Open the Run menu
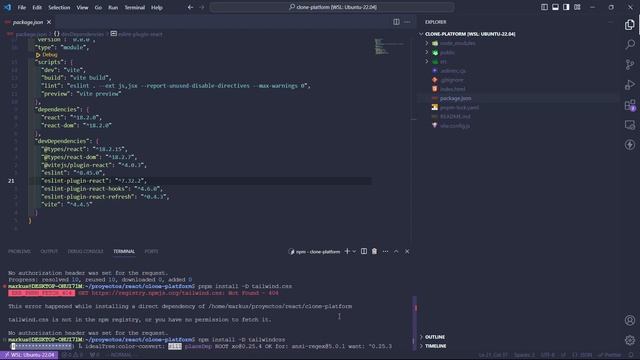 [113, 7]
